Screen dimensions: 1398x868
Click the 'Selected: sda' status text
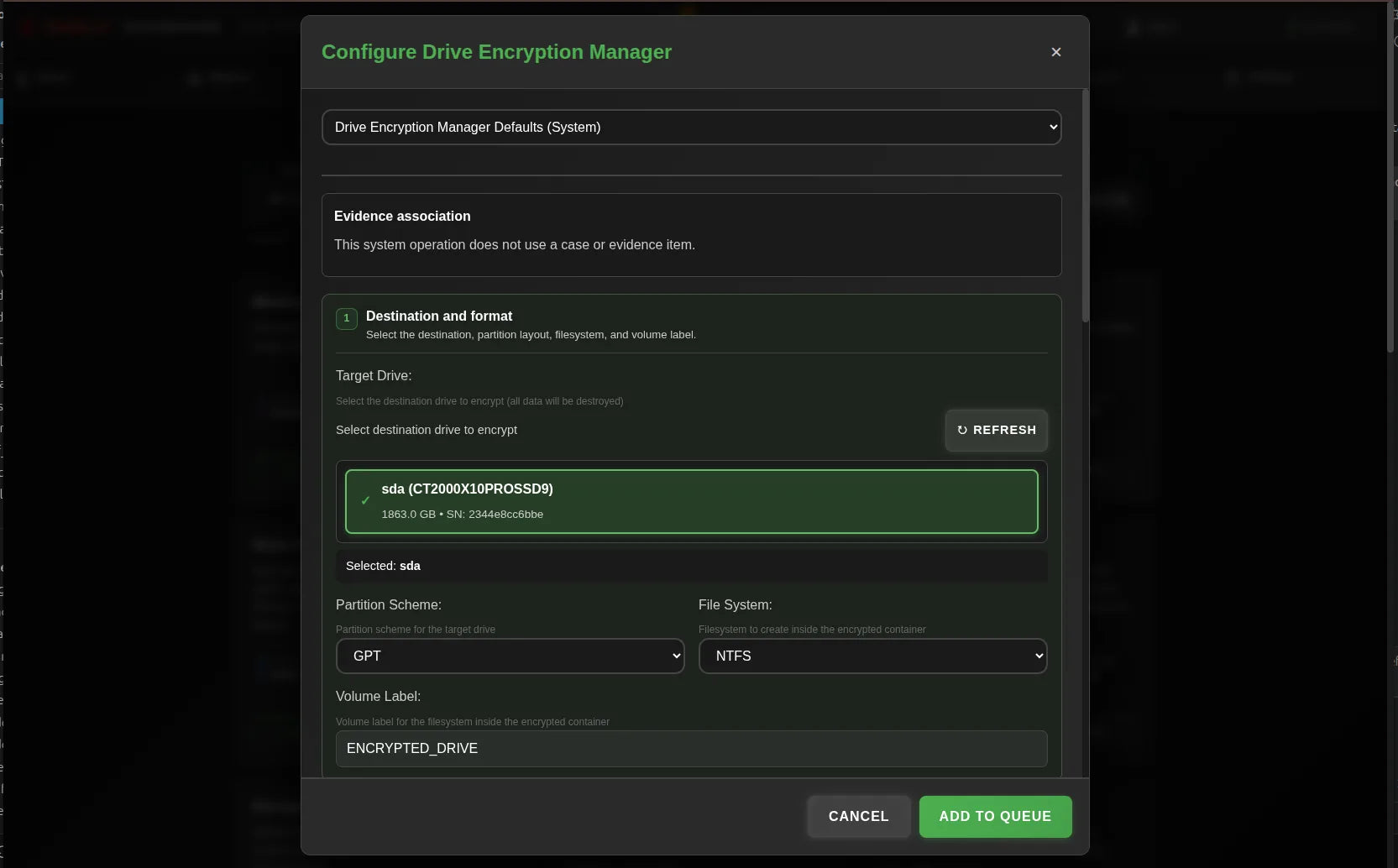(x=383, y=566)
